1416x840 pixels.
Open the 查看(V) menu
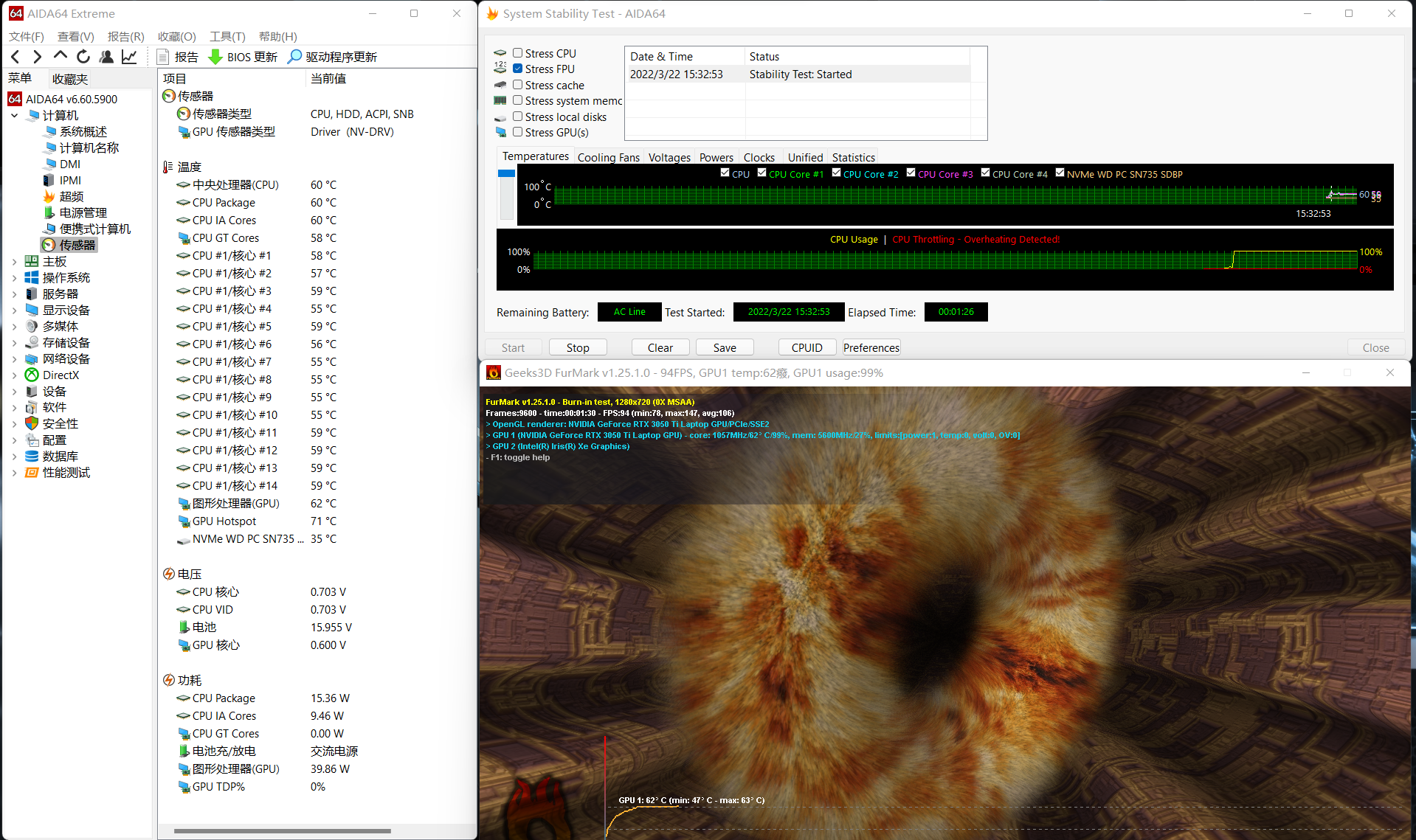point(76,36)
